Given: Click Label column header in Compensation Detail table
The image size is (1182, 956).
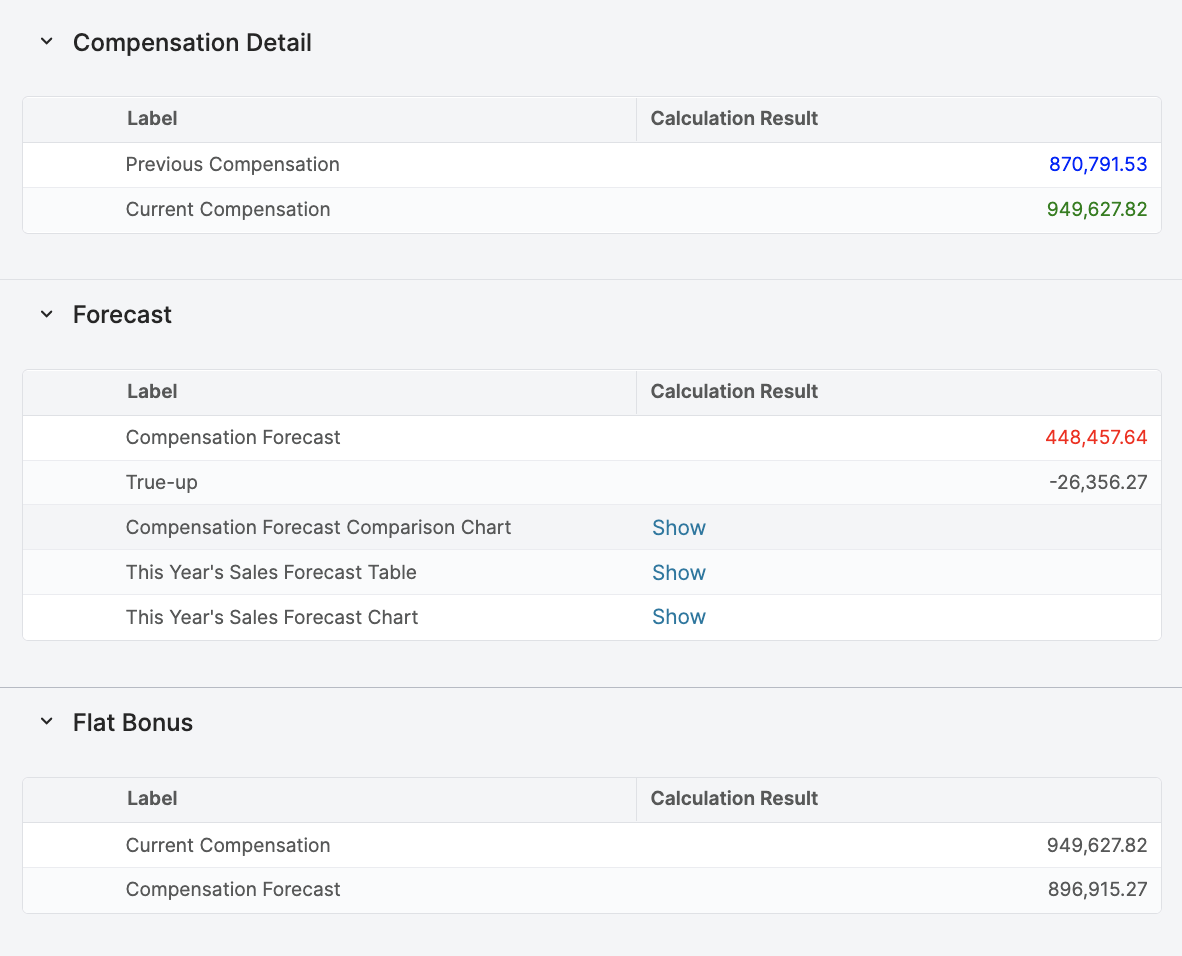Looking at the screenshot, I should (152, 118).
